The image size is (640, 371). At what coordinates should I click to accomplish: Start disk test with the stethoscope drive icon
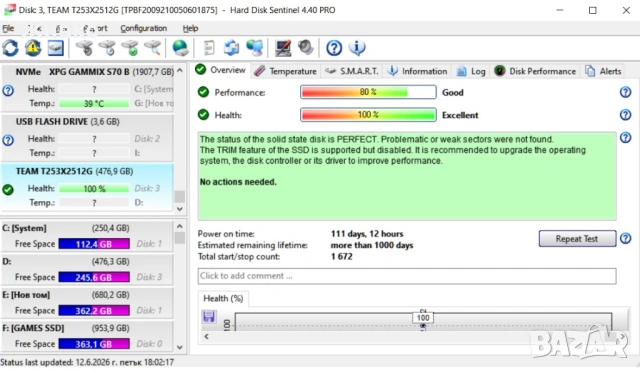click(84, 48)
